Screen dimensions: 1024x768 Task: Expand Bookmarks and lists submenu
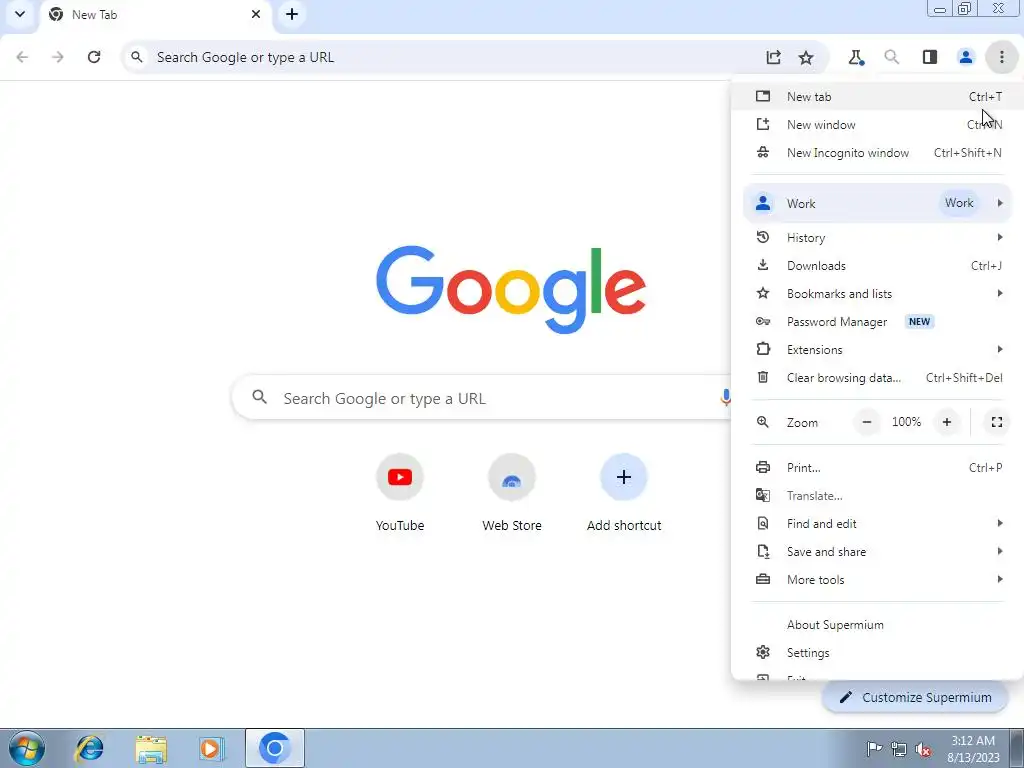click(x=878, y=294)
